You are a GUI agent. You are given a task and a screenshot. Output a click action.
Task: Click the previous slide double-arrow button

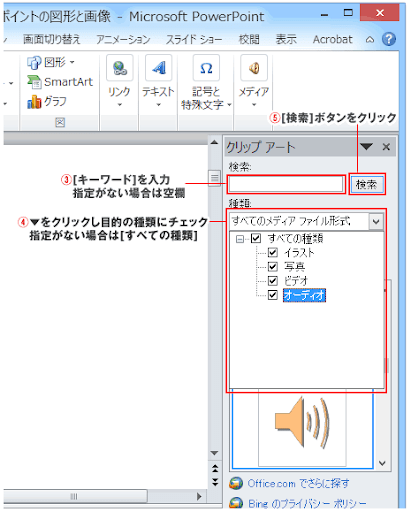click(215, 468)
